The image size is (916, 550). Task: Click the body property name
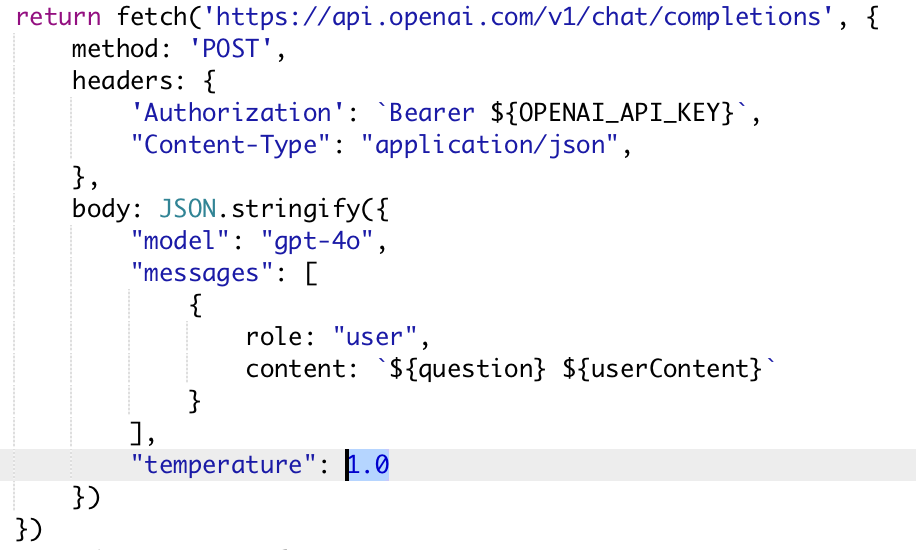[101, 209]
